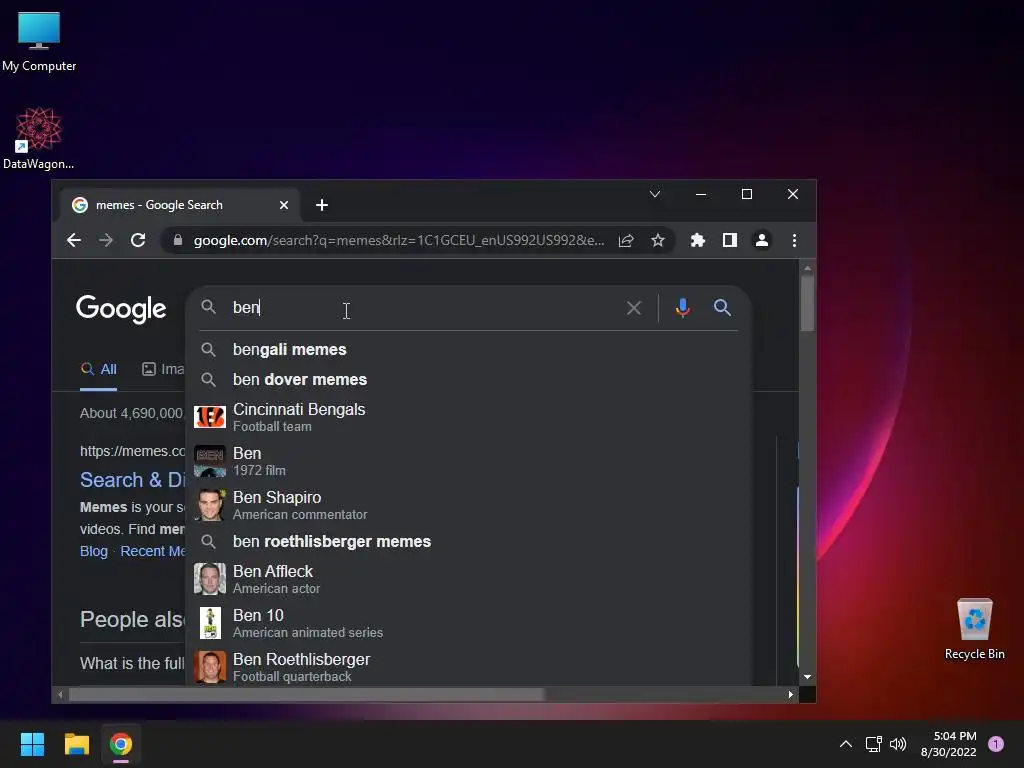Open the tab search chevron in Chrome
This screenshot has width=1024, height=768.
coord(655,194)
